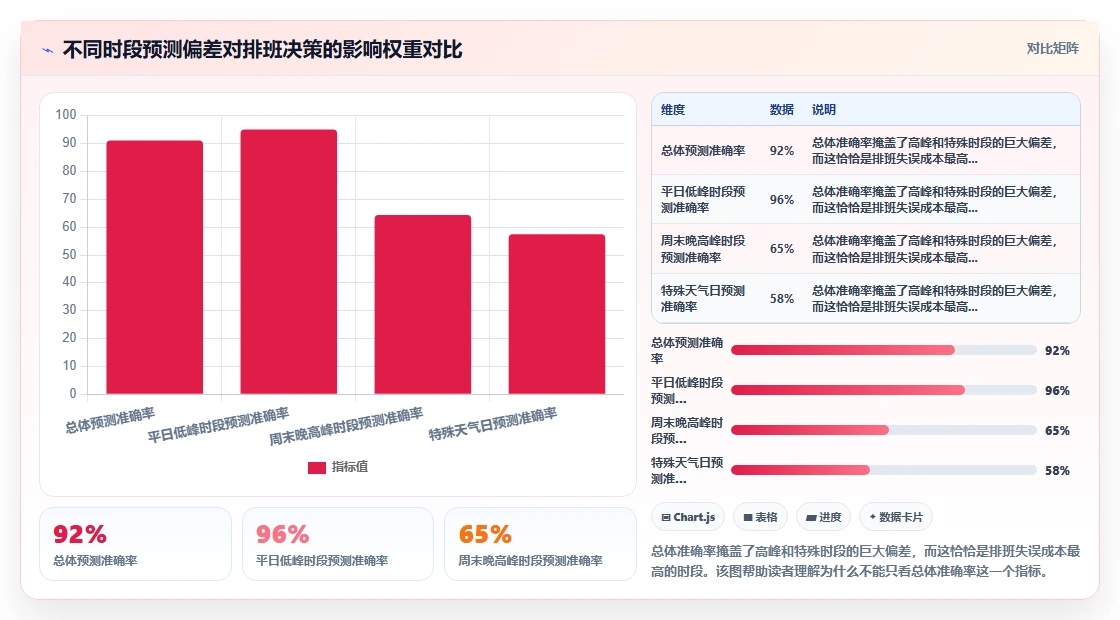
Task: Click the y-axis value 100
Action: tap(66, 114)
